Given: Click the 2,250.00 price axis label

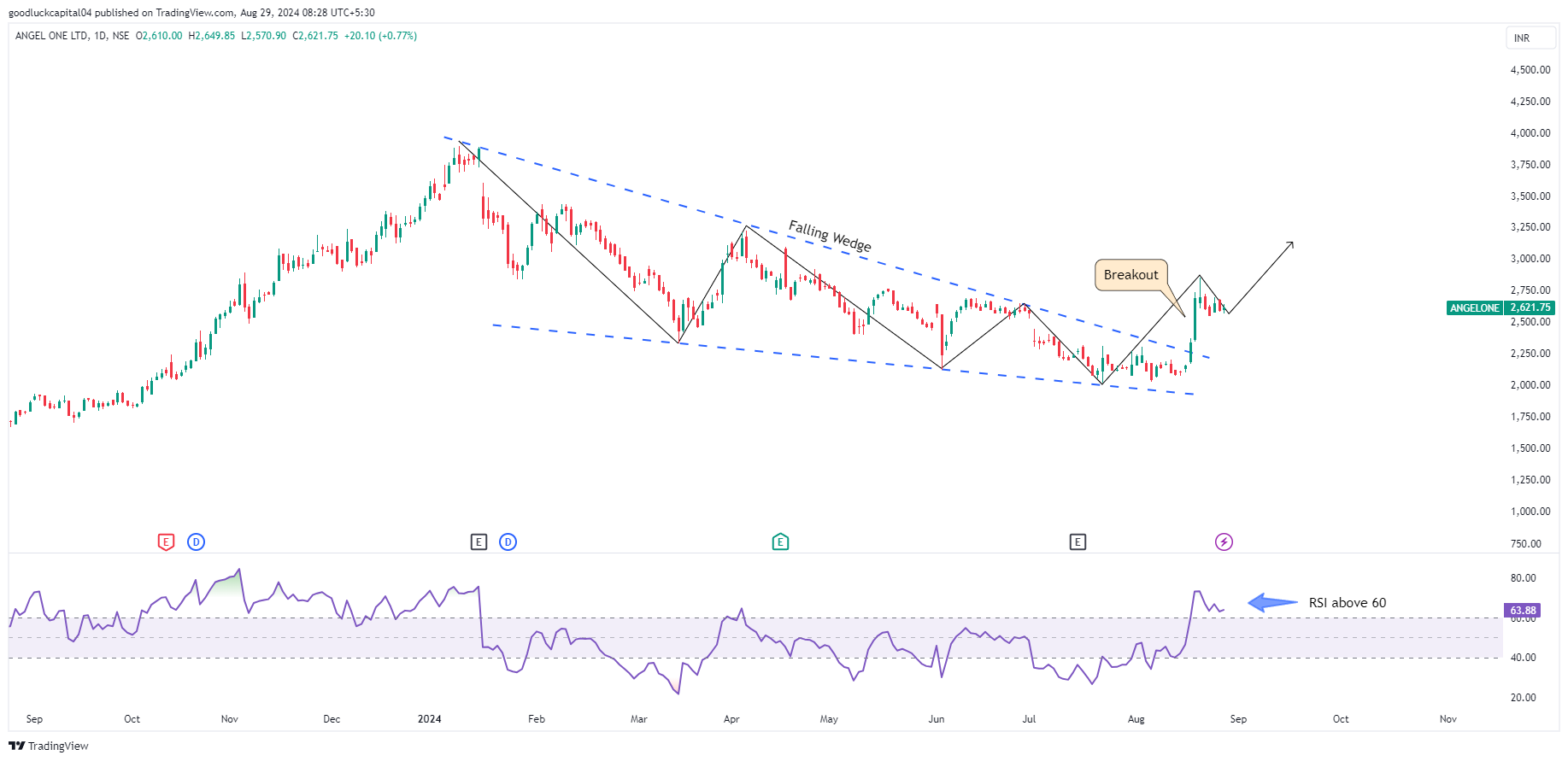Looking at the screenshot, I should (1530, 354).
